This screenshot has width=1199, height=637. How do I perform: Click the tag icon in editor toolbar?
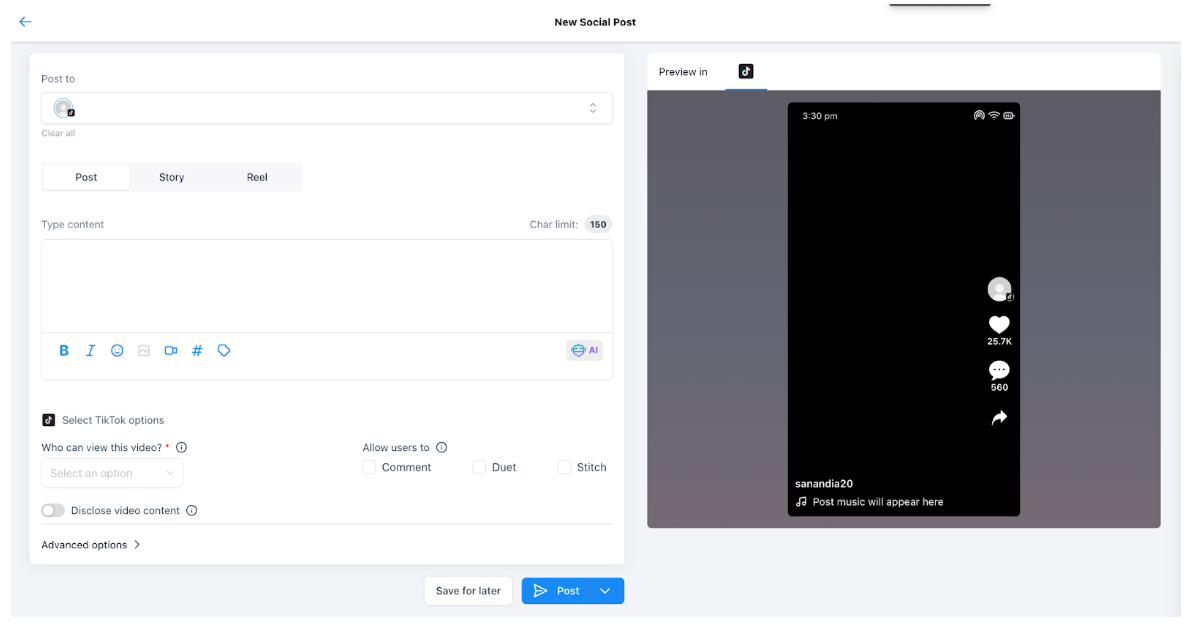point(224,351)
